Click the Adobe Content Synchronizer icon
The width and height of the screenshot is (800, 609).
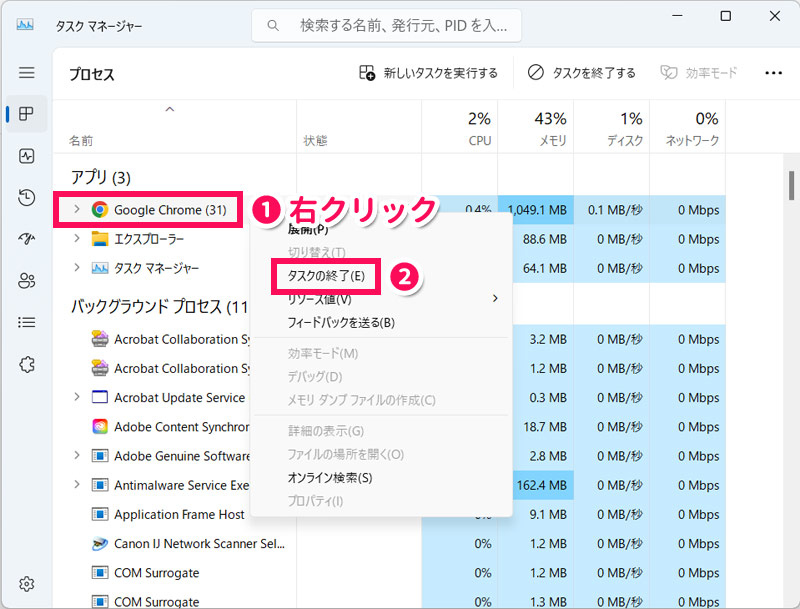(x=99, y=426)
